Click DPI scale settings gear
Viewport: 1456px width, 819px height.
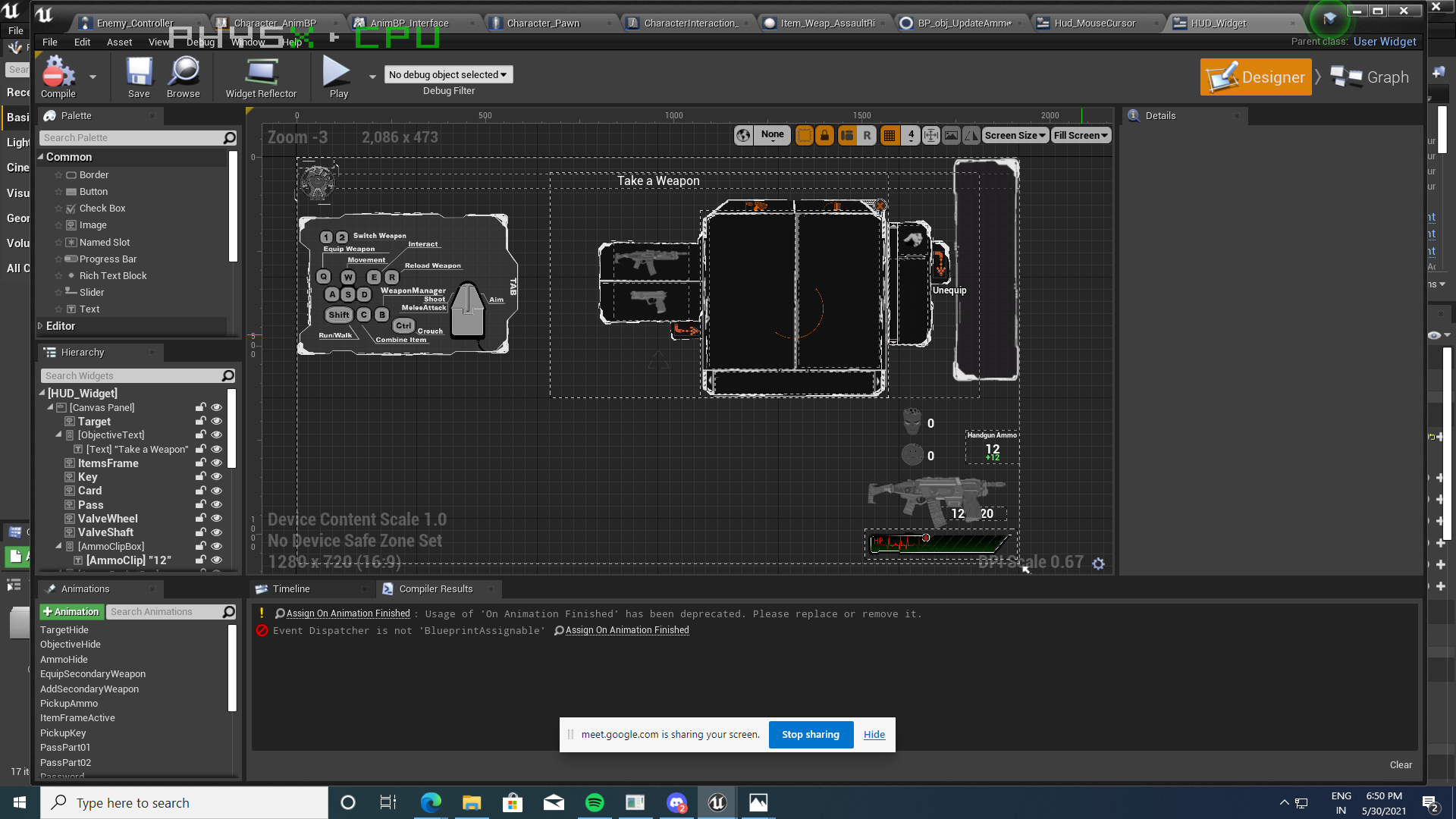[1099, 563]
